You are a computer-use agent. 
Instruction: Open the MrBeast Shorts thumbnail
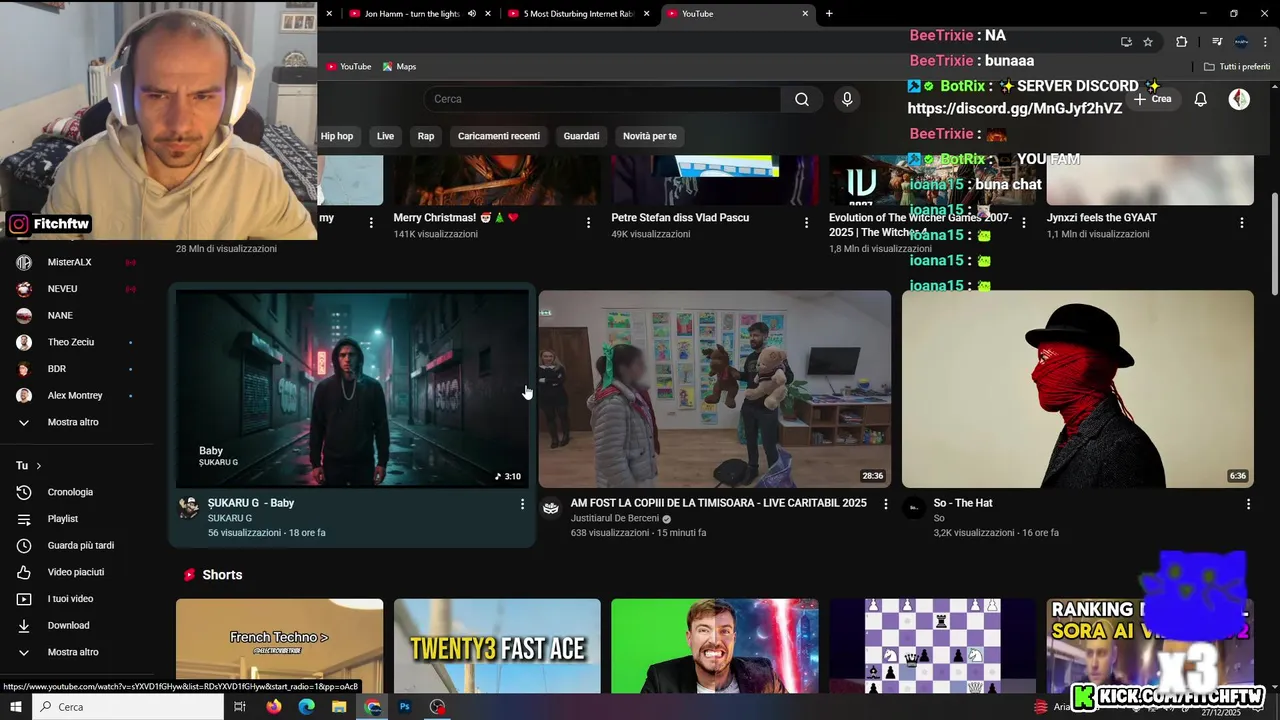[x=715, y=646]
